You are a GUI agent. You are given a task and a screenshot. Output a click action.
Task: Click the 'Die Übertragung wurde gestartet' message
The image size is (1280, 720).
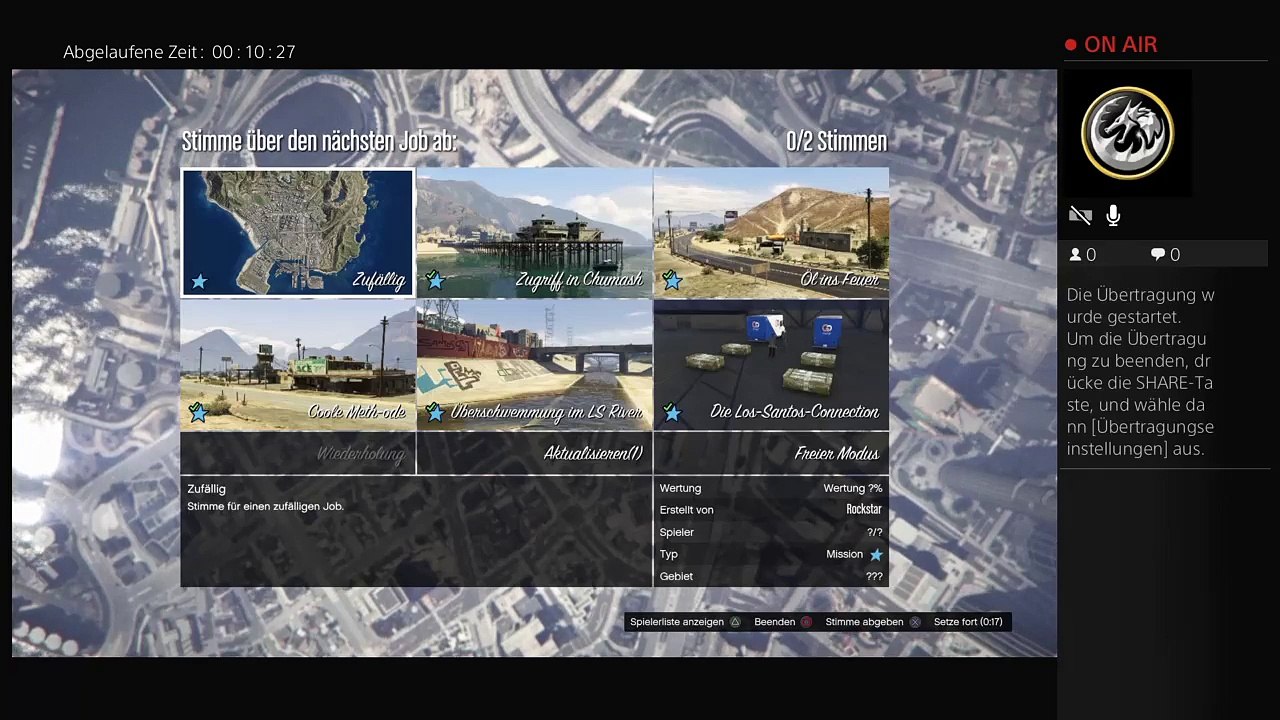point(1140,305)
